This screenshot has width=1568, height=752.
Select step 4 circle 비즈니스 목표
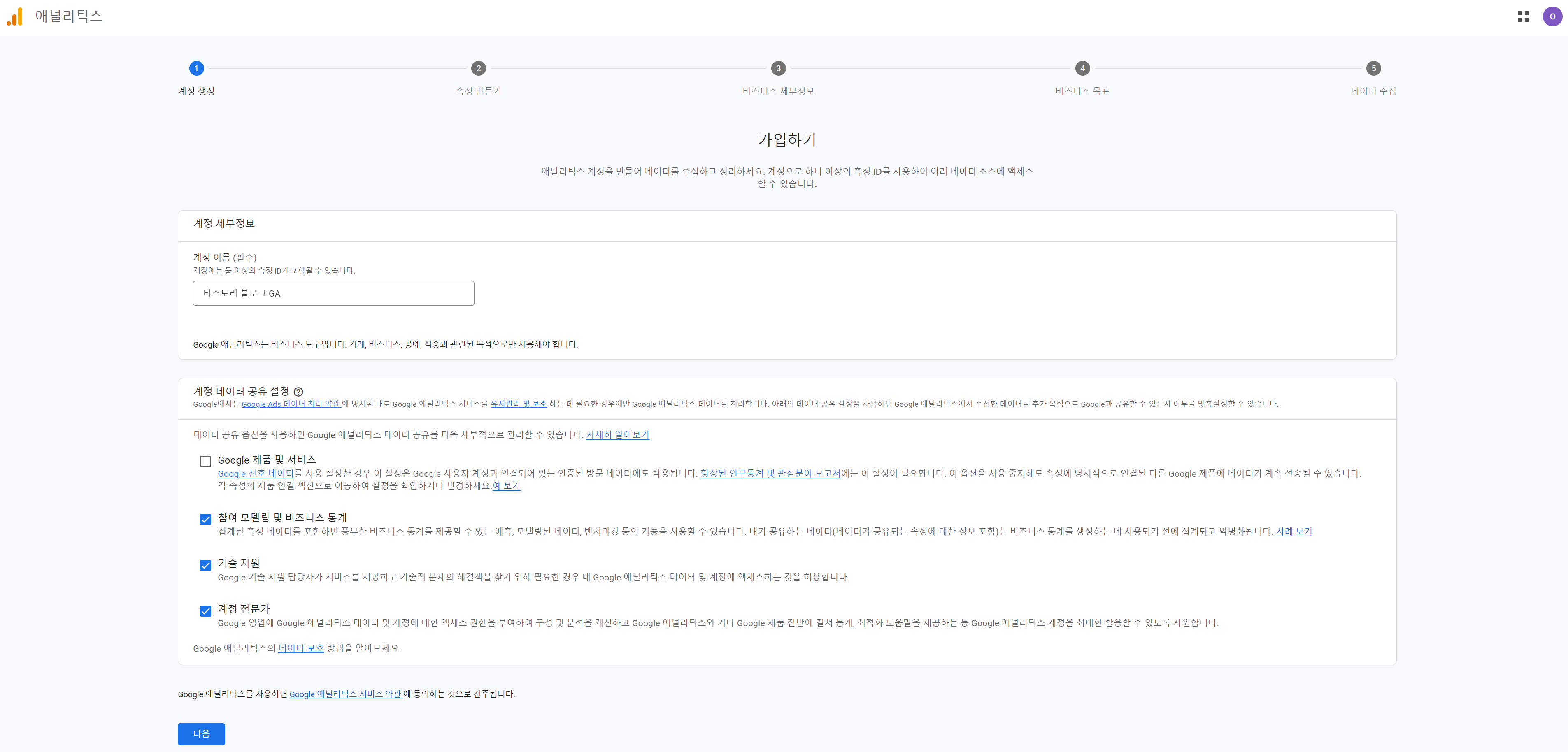(1082, 68)
